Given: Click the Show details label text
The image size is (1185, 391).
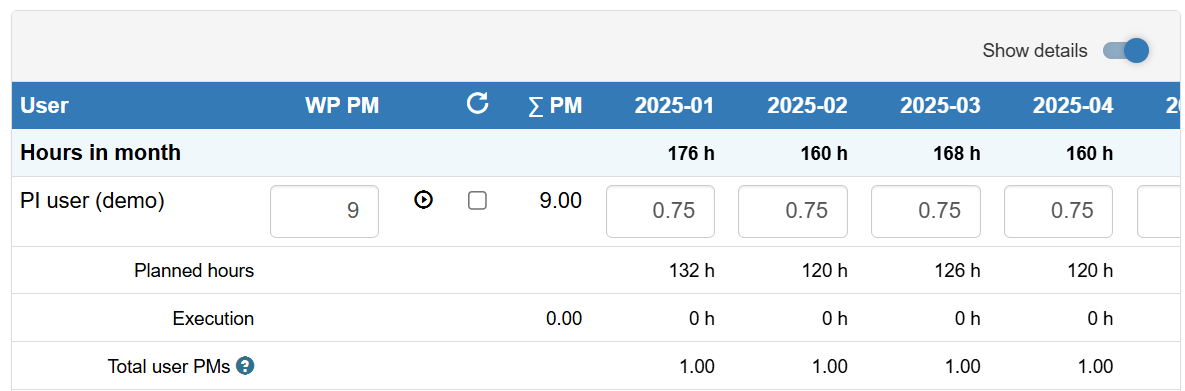Looking at the screenshot, I should tap(1035, 51).
